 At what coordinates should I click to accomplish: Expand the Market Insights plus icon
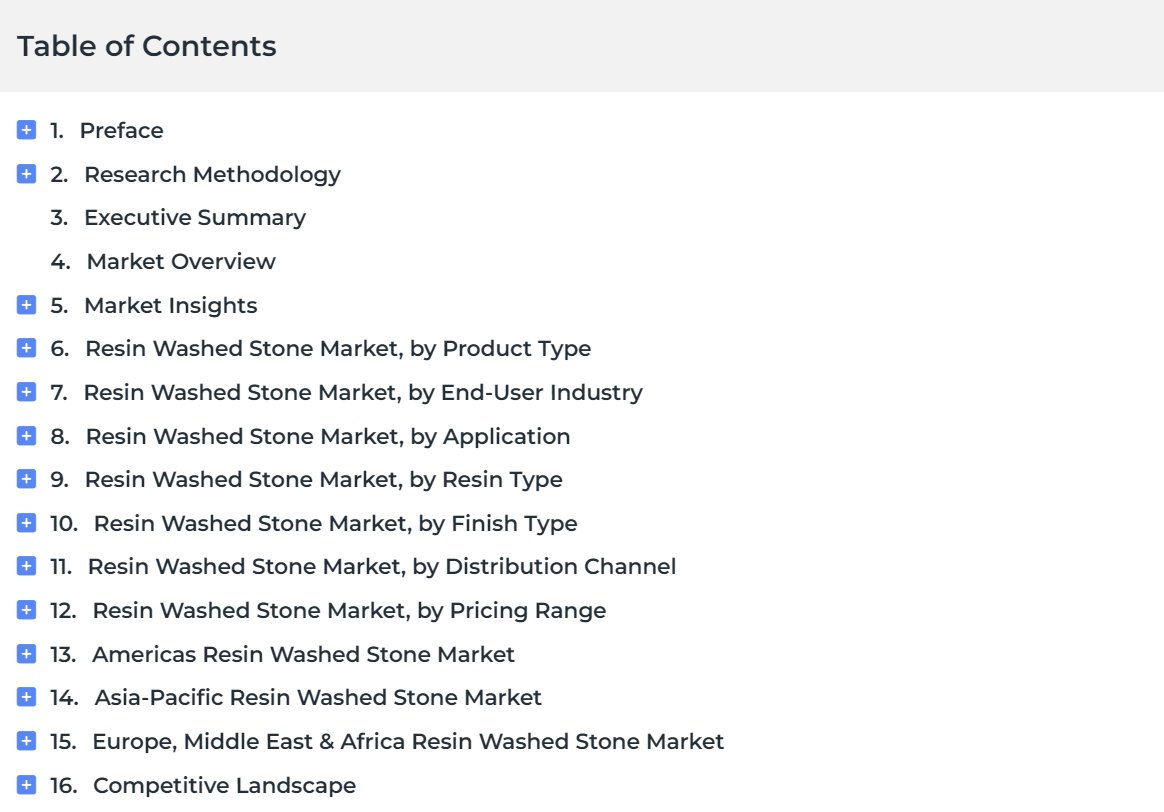[26, 305]
